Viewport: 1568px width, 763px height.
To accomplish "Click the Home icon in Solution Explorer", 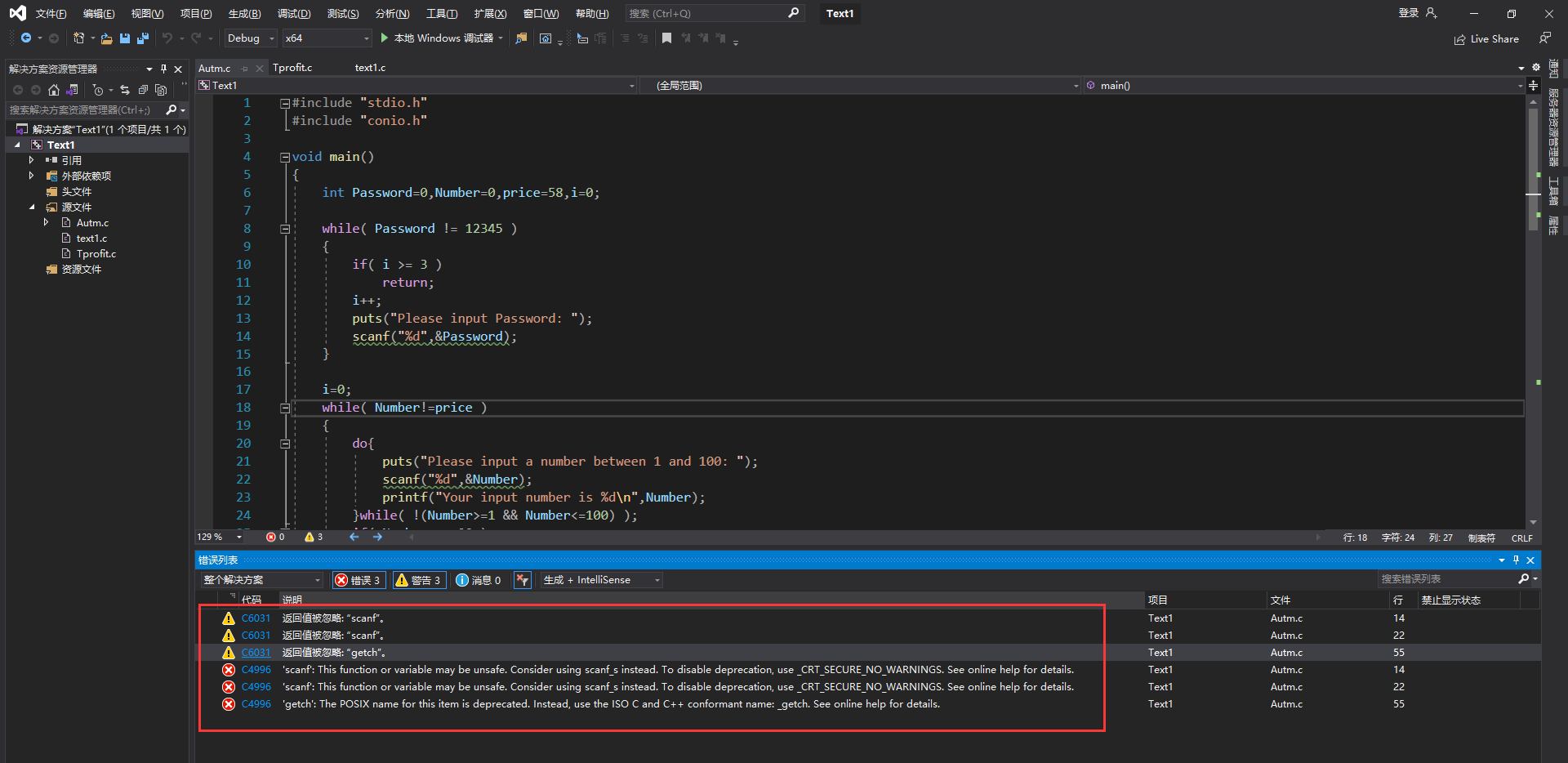I will click(54, 90).
